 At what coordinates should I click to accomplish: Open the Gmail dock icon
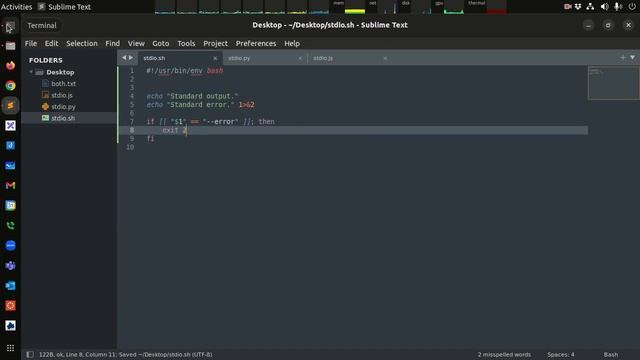coord(11,185)
